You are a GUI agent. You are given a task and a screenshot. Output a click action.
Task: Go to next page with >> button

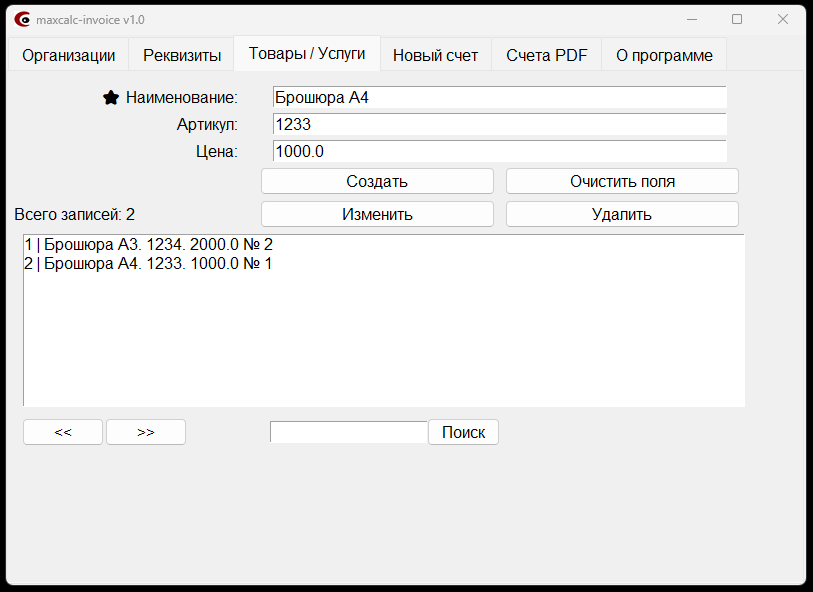[x=146, y=432]
